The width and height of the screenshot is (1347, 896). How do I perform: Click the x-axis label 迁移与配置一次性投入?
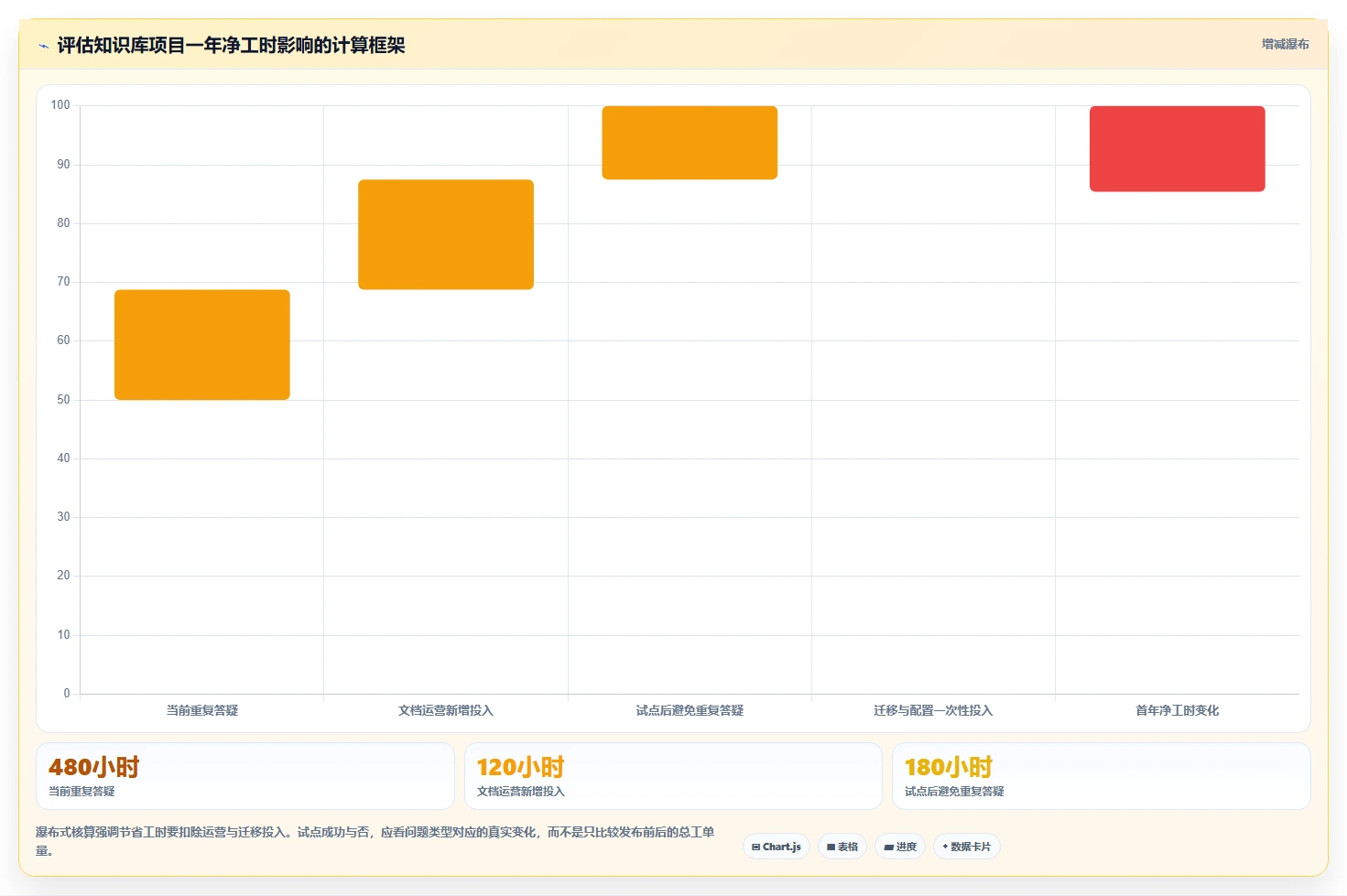[933, 710]
